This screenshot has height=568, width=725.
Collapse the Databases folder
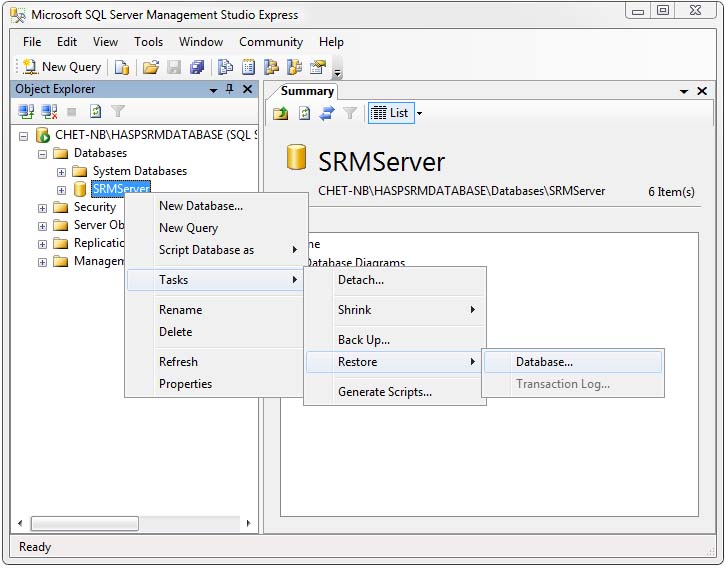[43, 154]
